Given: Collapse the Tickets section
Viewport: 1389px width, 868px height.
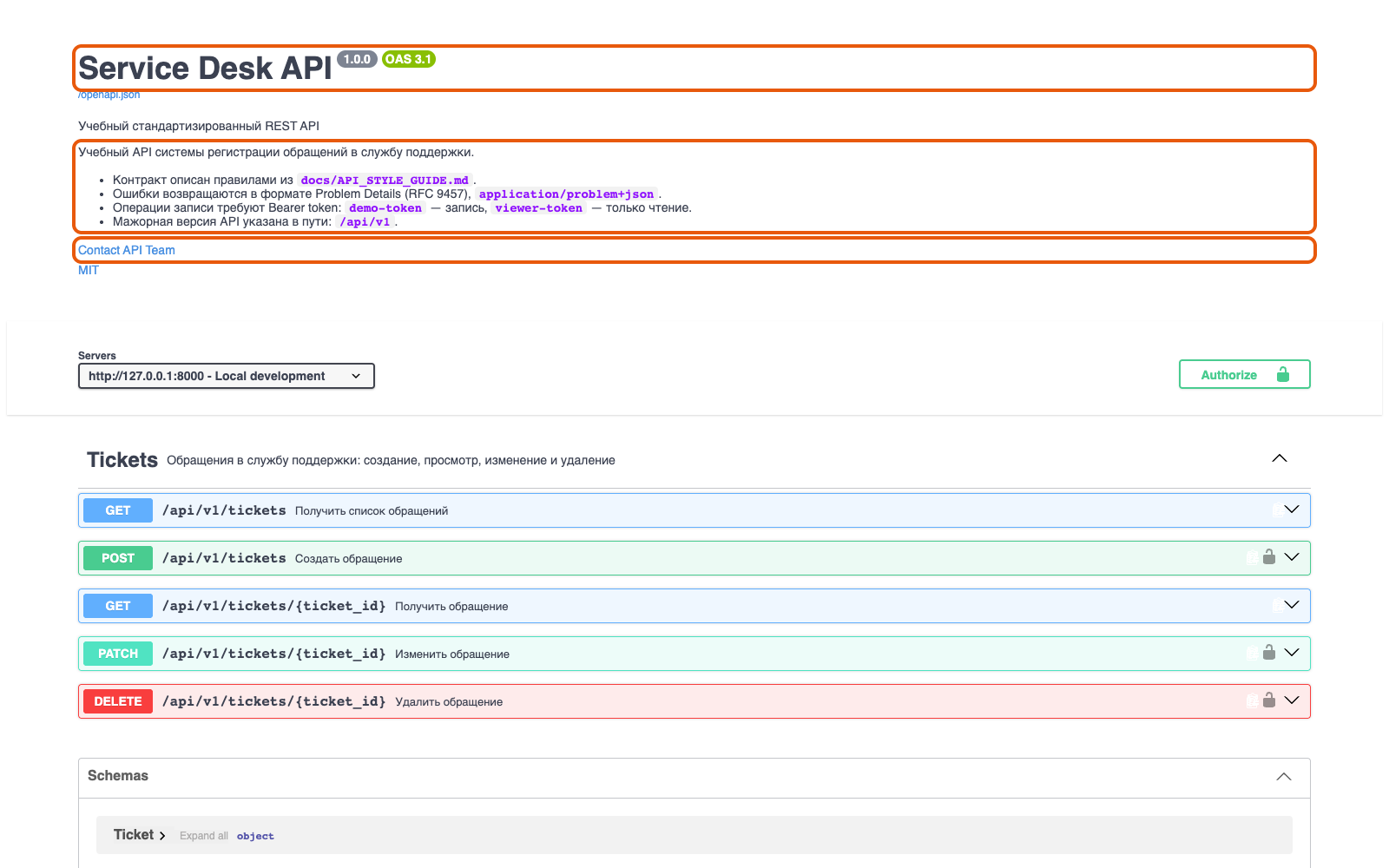Looking at the screenshot, I should pos(1279,458).
